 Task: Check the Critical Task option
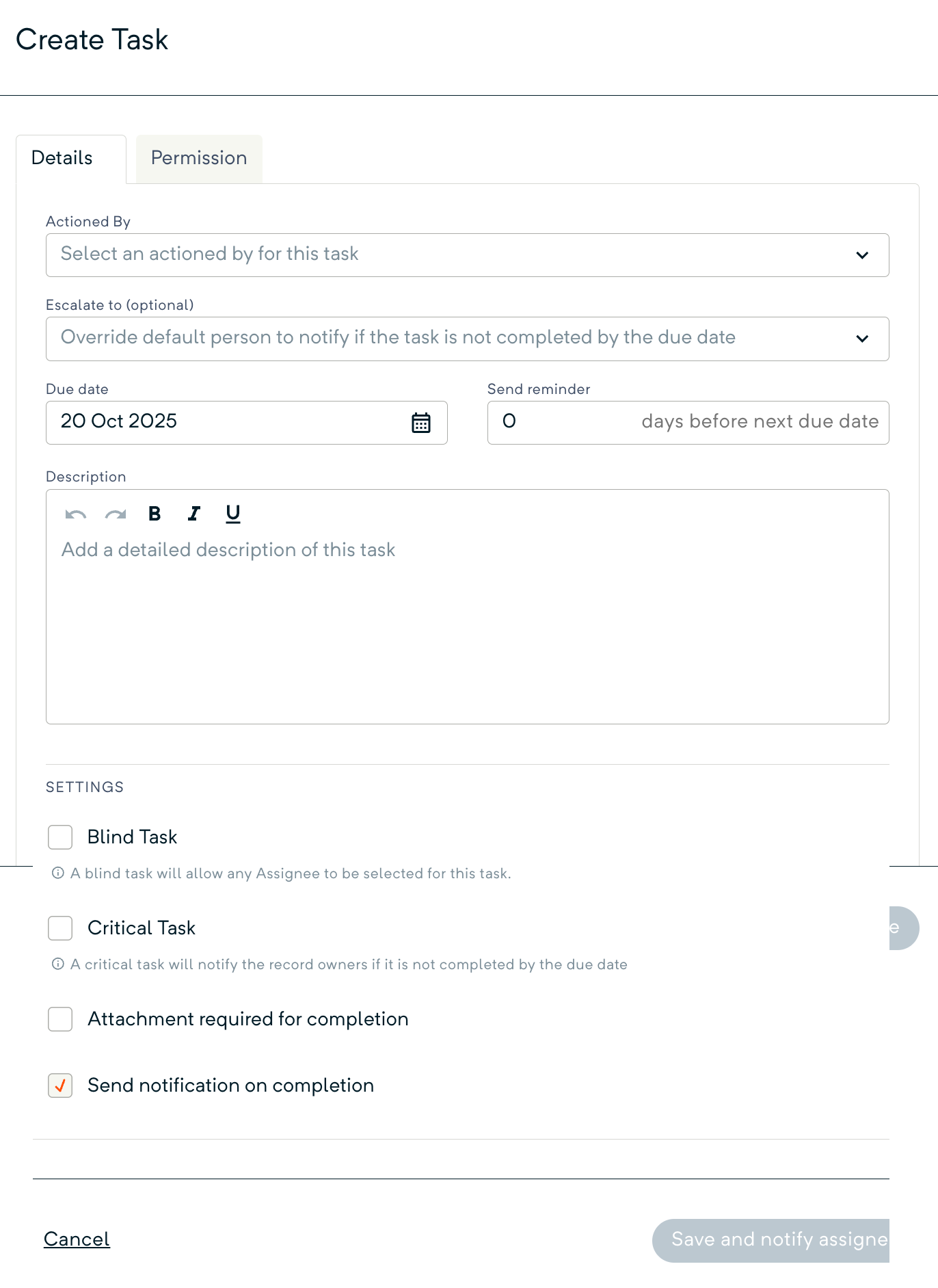click(x=60, y=928)
